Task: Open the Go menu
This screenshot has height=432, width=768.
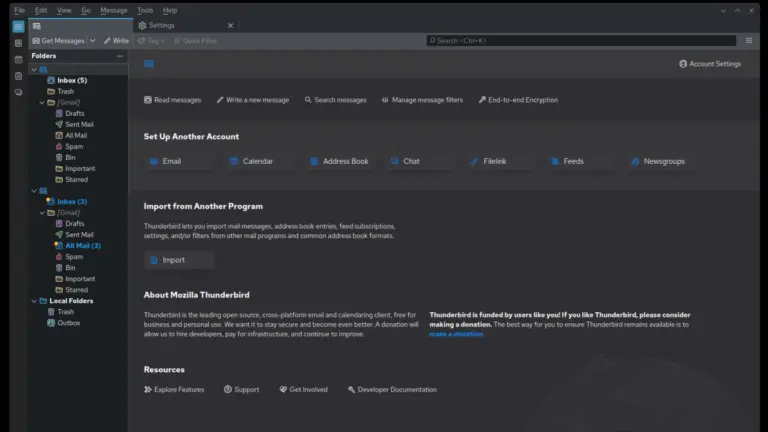Action: (86, 10)
